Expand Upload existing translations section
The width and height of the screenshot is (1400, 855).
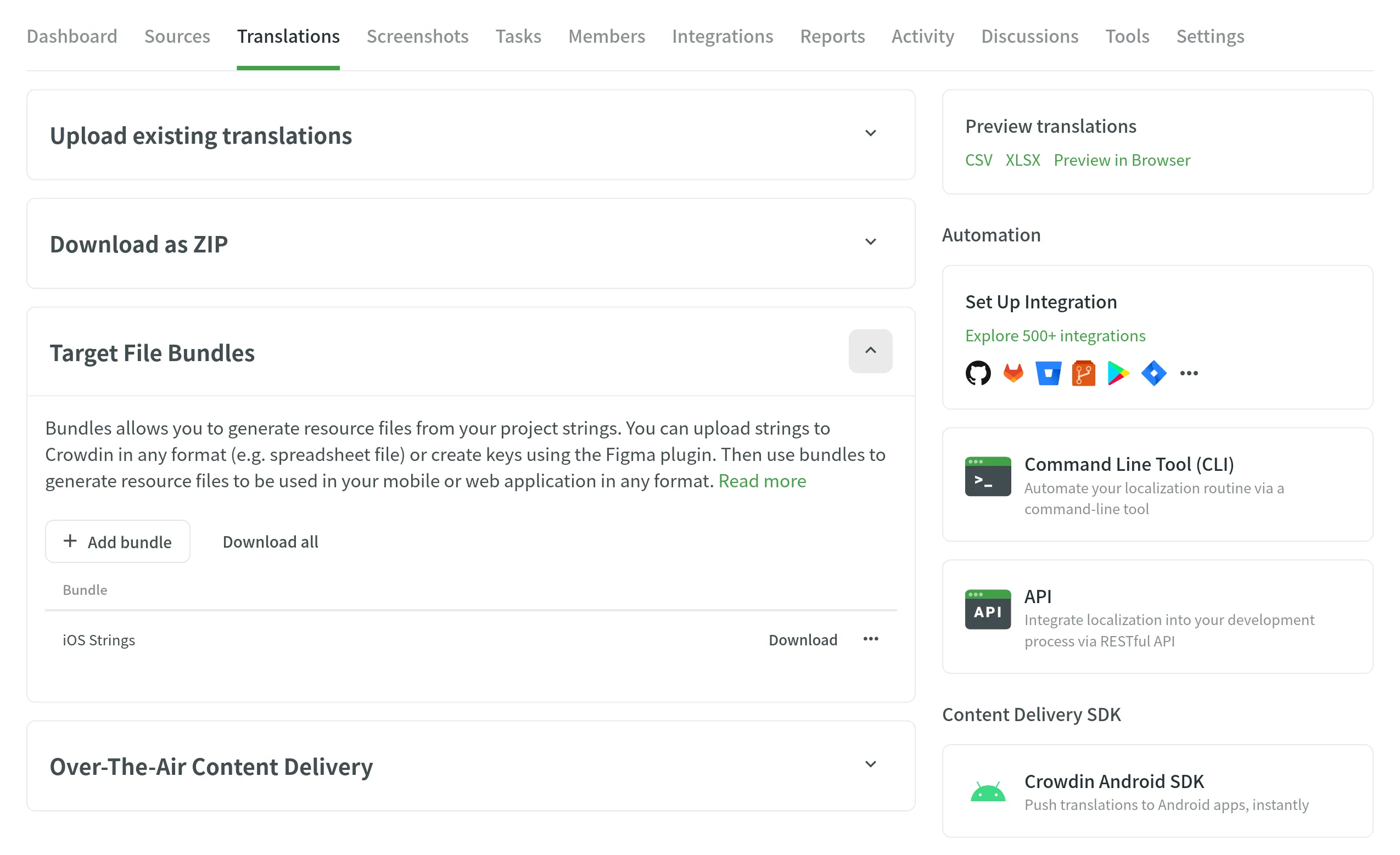[870, 133]
